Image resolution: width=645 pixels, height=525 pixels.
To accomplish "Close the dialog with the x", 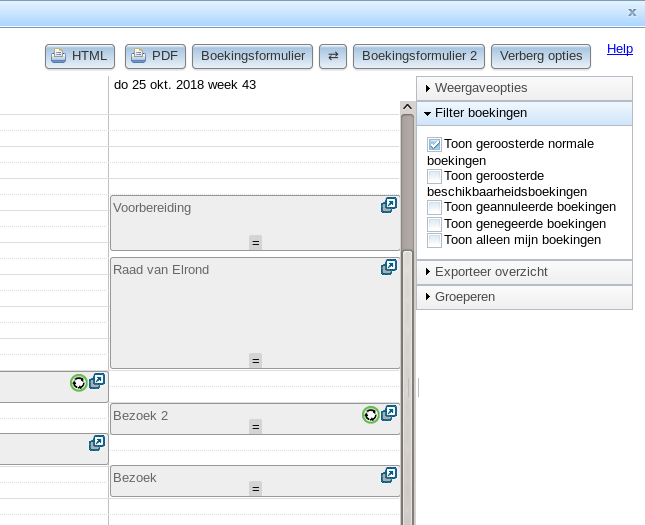I will [632, 13].
